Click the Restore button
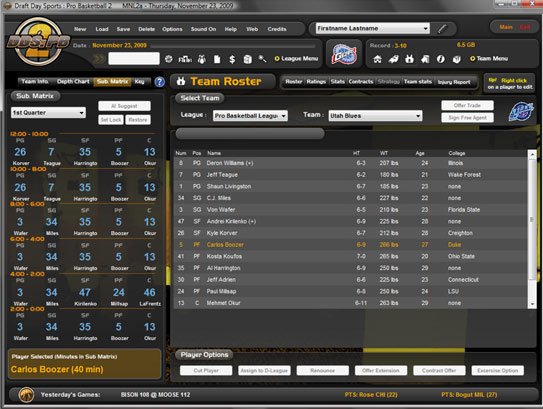This screenshot has height=409, width=543. pos(138,120)
